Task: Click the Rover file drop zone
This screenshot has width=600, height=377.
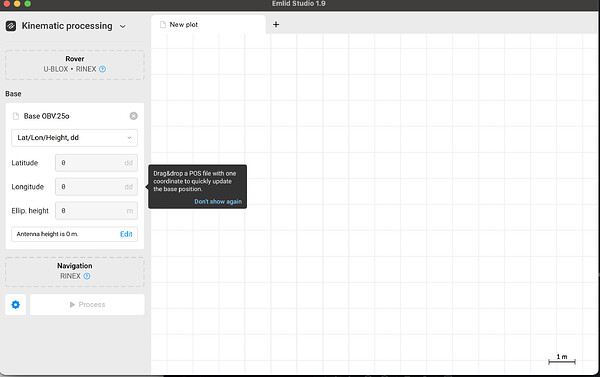Action: click(75, 65)
